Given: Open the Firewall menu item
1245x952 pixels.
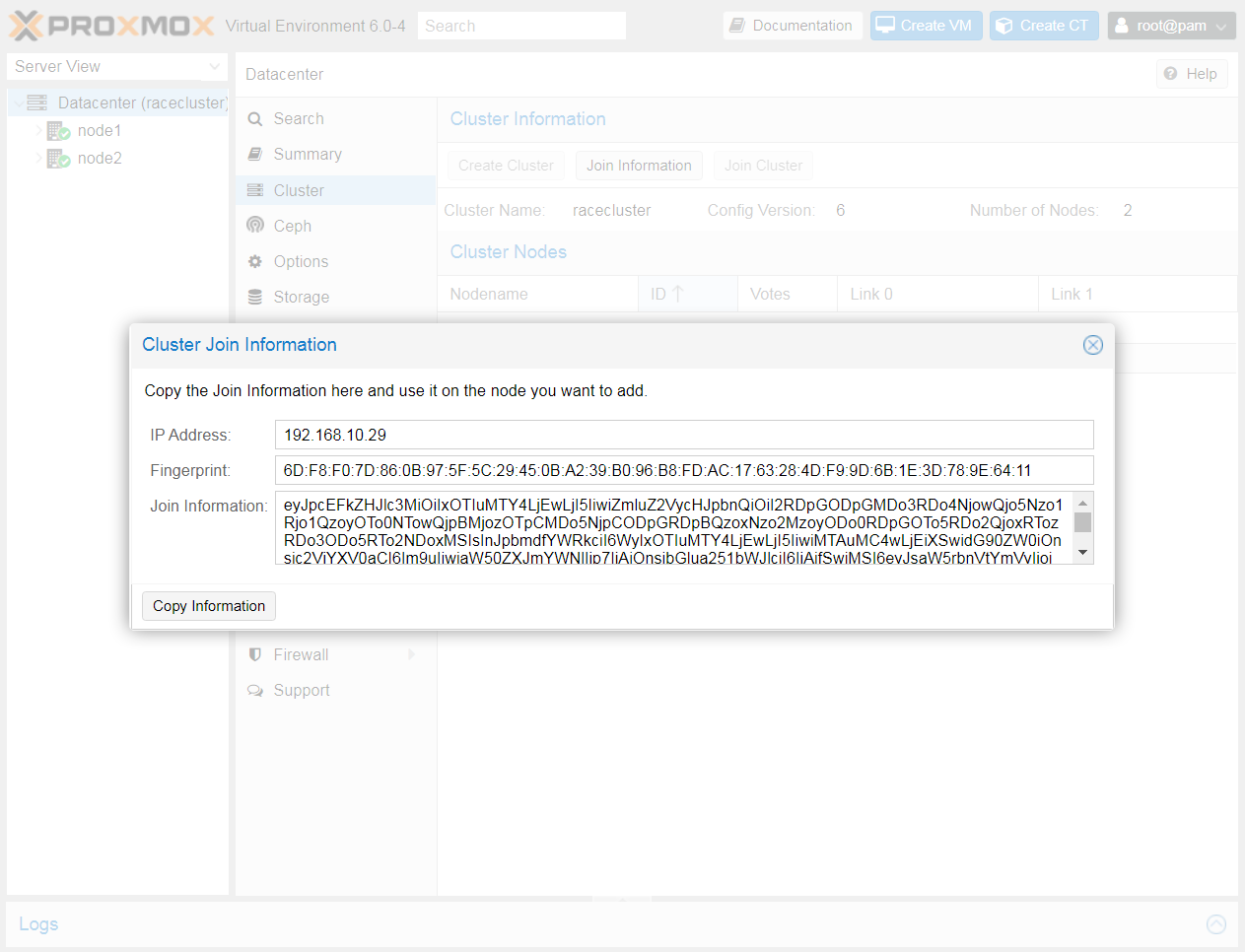Looking at the screenshot, I should click(335, 654).
